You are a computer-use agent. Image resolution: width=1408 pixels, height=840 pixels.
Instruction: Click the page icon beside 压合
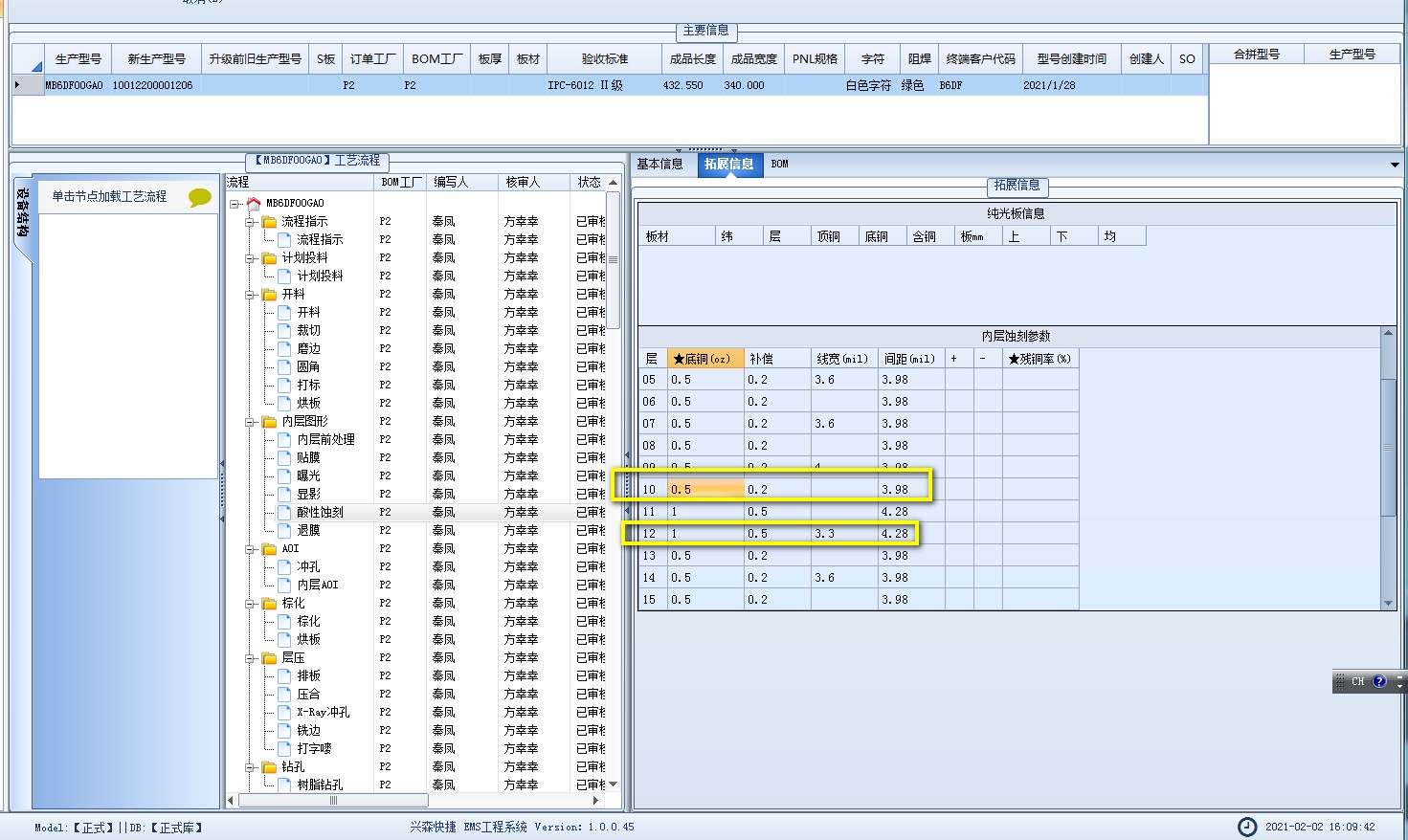point(284,694)
